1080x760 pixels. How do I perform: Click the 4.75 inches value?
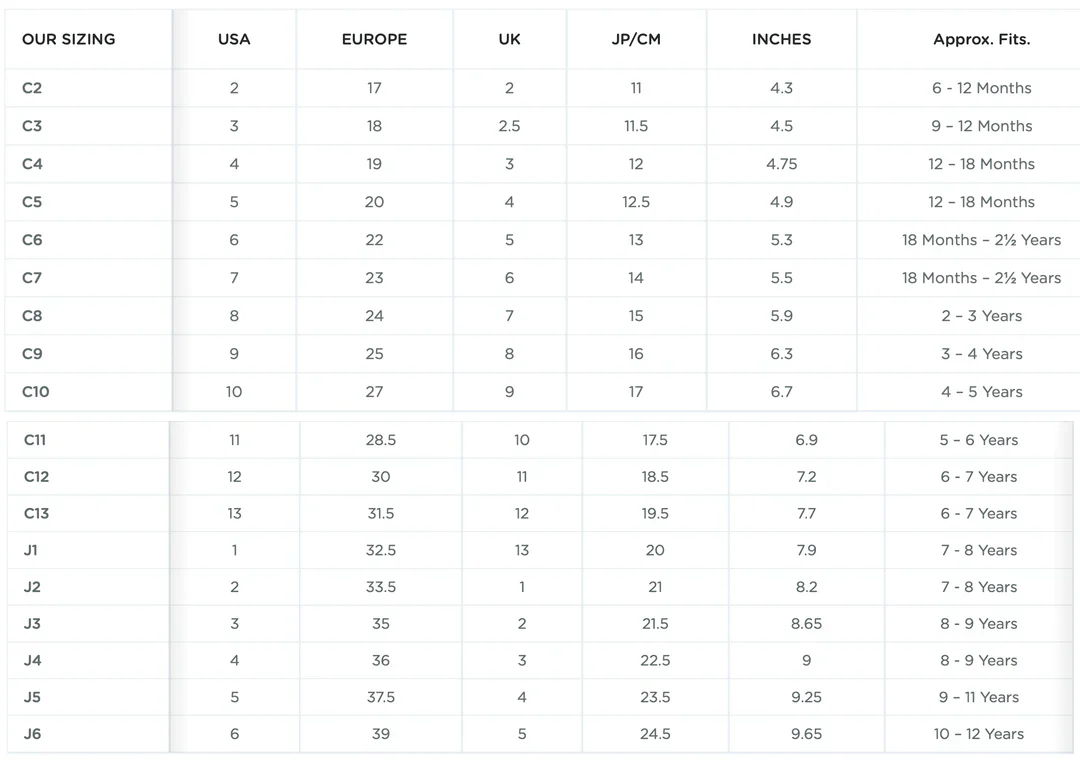tap(781, 164)
